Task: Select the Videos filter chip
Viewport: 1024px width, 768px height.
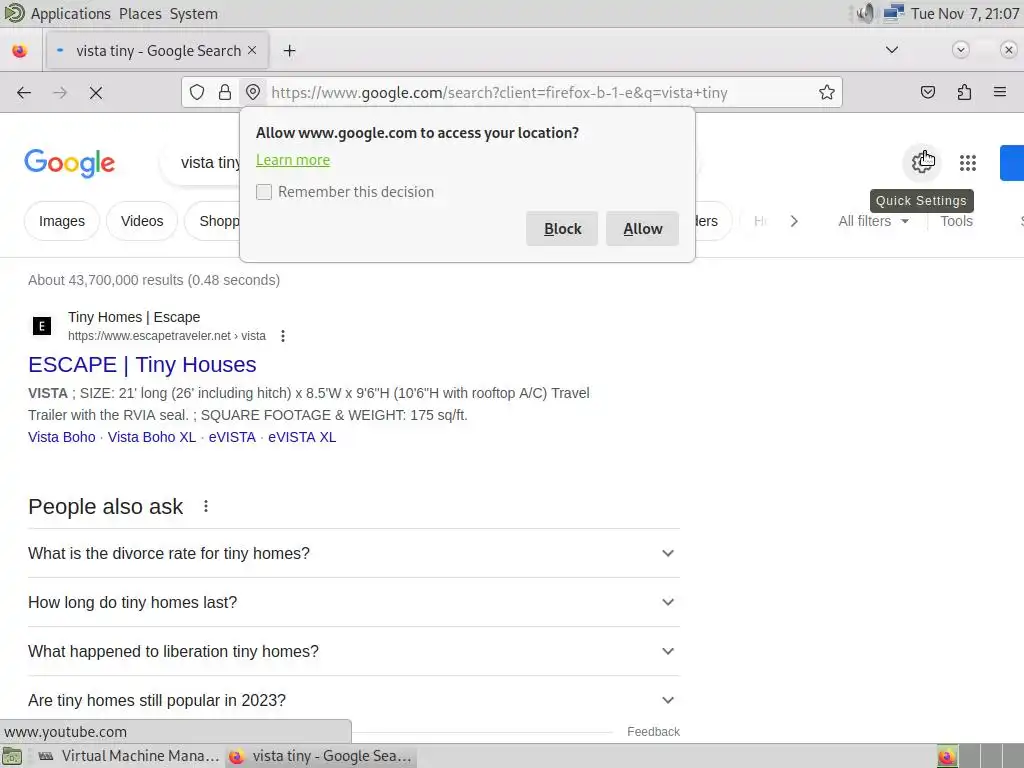Action: click(x=142, y=221)
